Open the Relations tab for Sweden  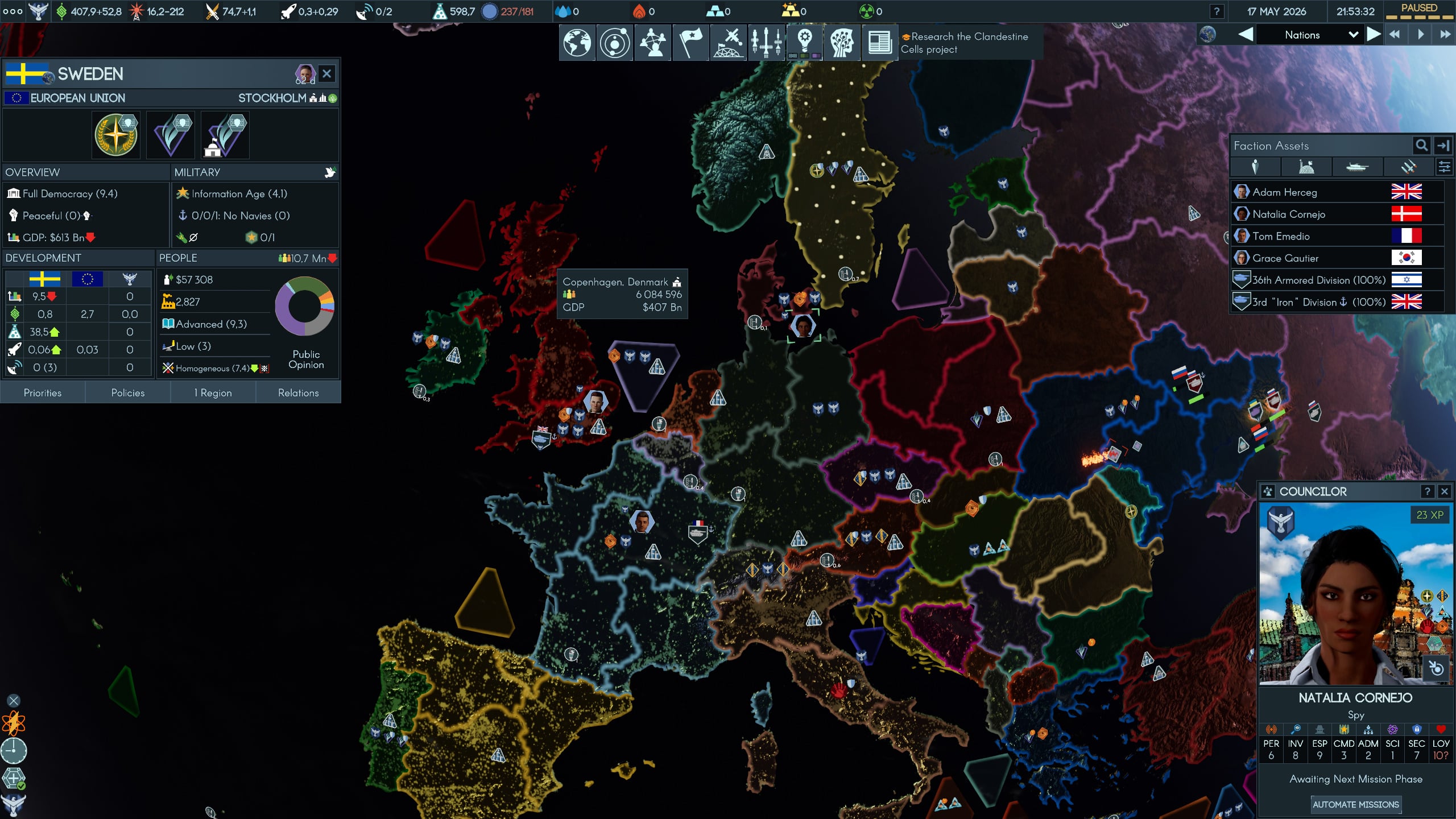tap(298, 393)
